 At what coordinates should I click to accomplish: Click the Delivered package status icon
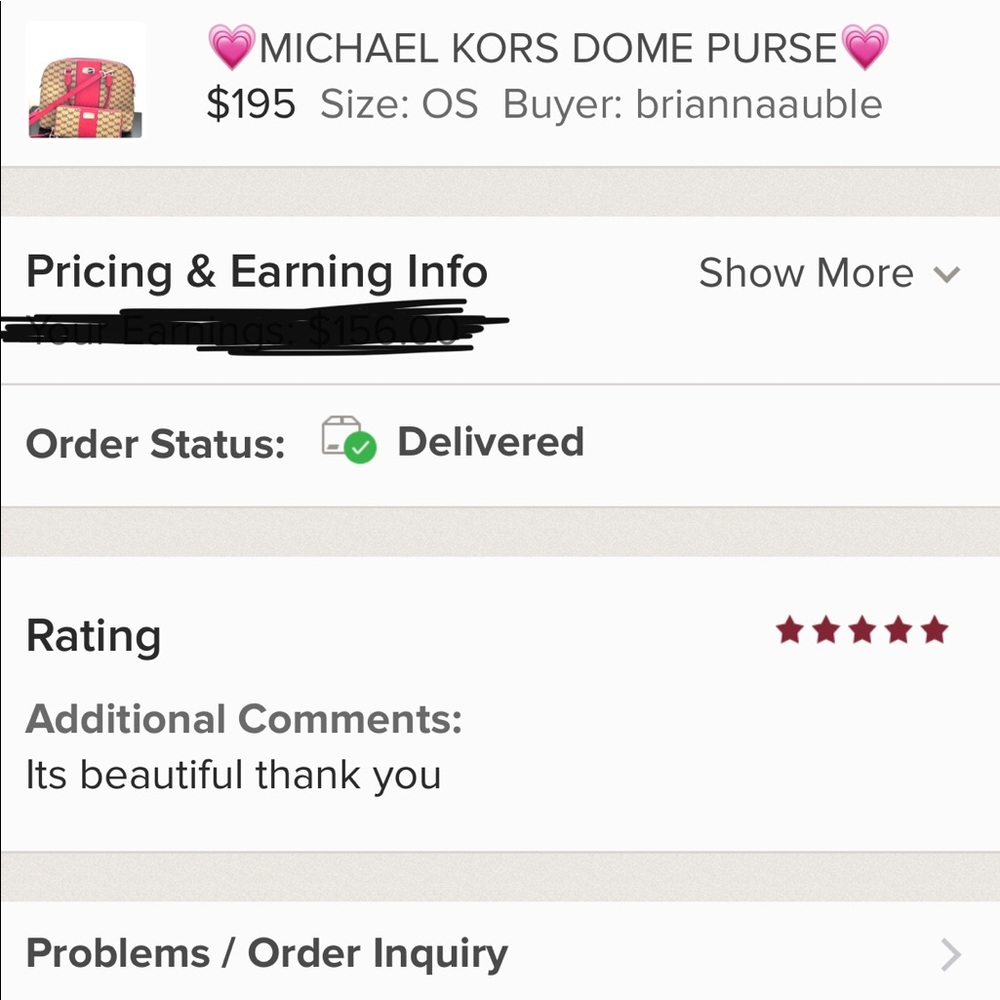point(350,442)
